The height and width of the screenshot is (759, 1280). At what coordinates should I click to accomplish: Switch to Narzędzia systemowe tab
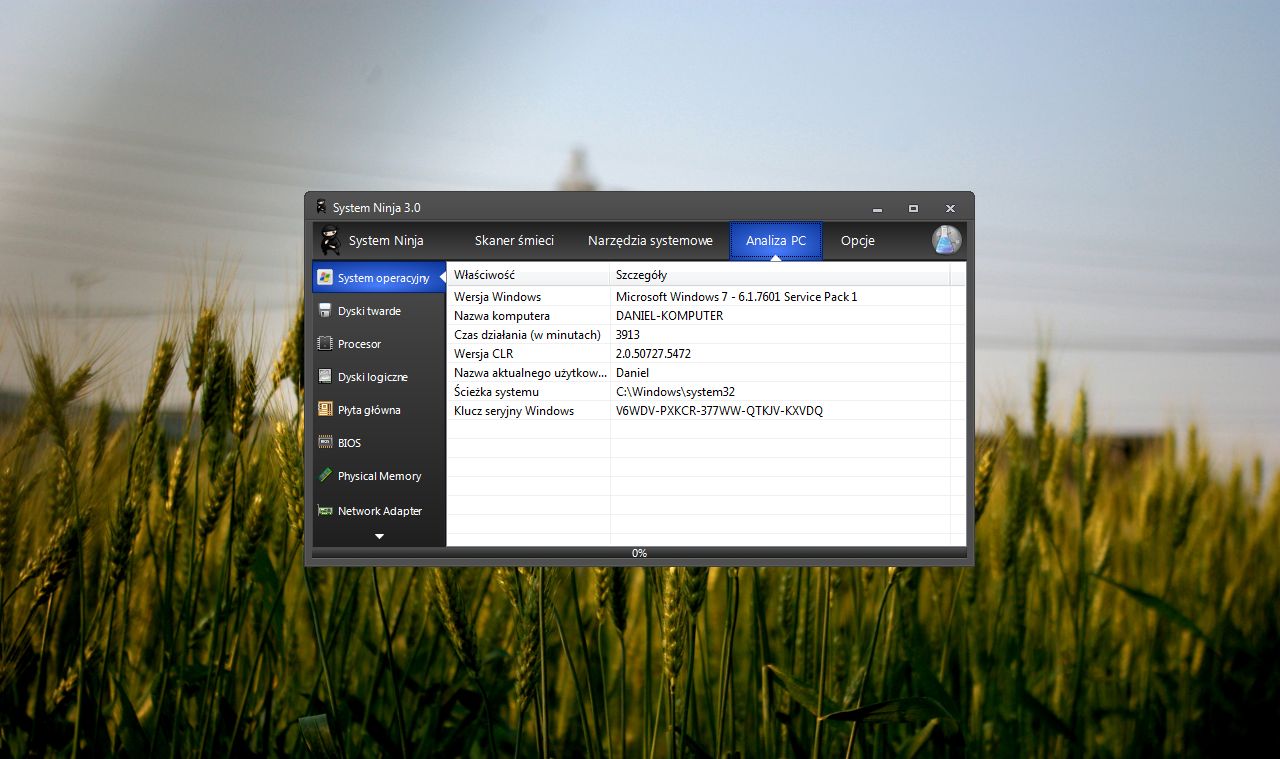click(x=650, y=240)
